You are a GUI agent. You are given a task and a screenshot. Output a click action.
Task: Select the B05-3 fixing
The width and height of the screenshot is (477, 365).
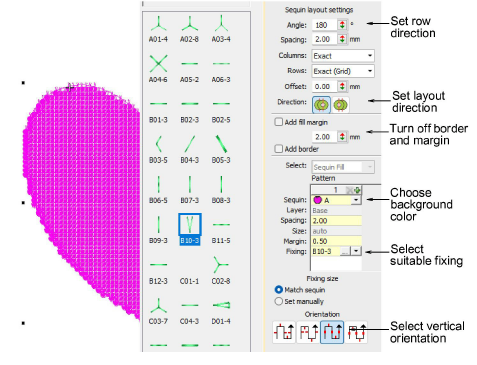[221, 150]
